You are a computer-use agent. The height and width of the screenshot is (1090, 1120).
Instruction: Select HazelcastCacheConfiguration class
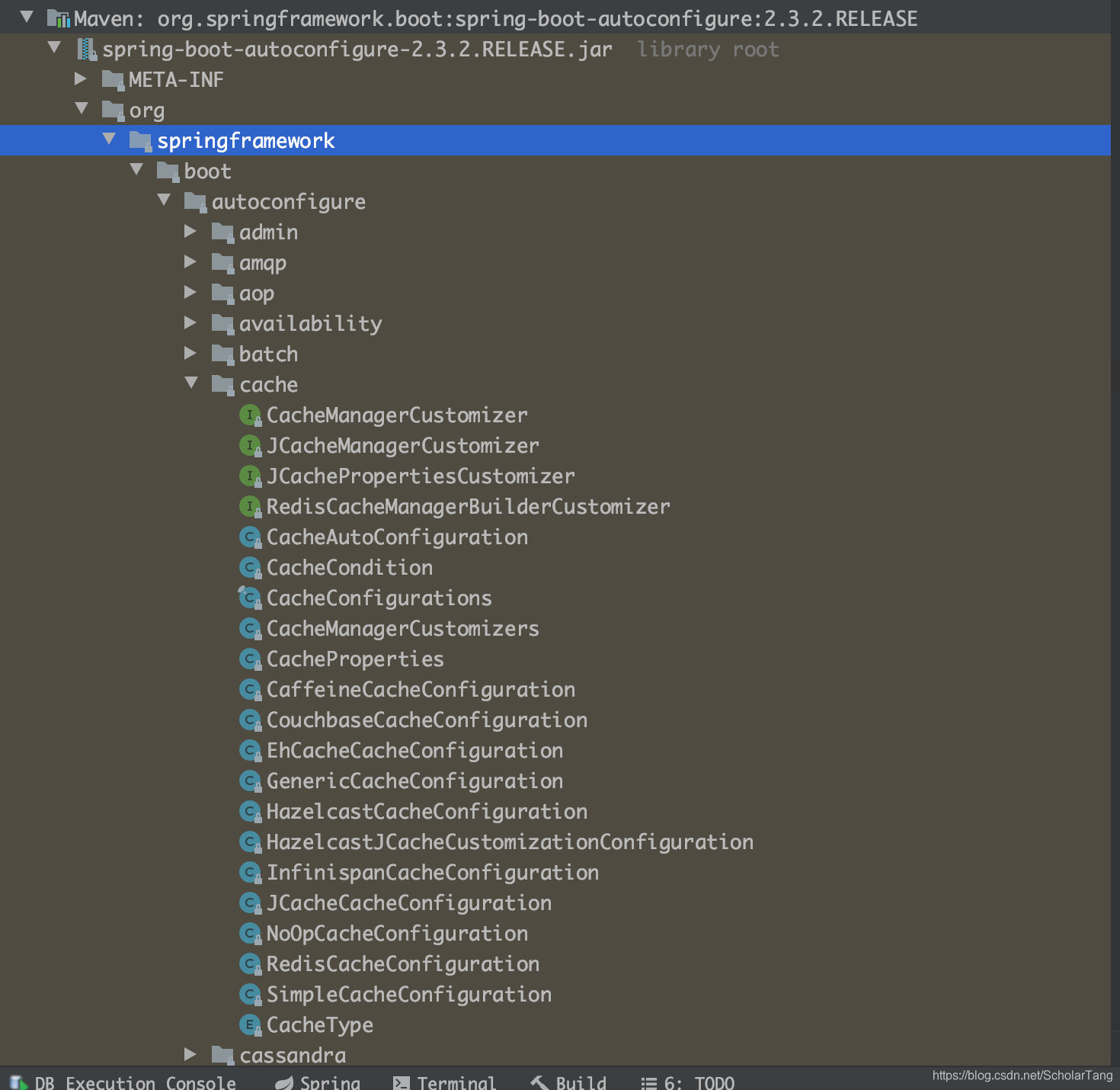tap(427, 812)
